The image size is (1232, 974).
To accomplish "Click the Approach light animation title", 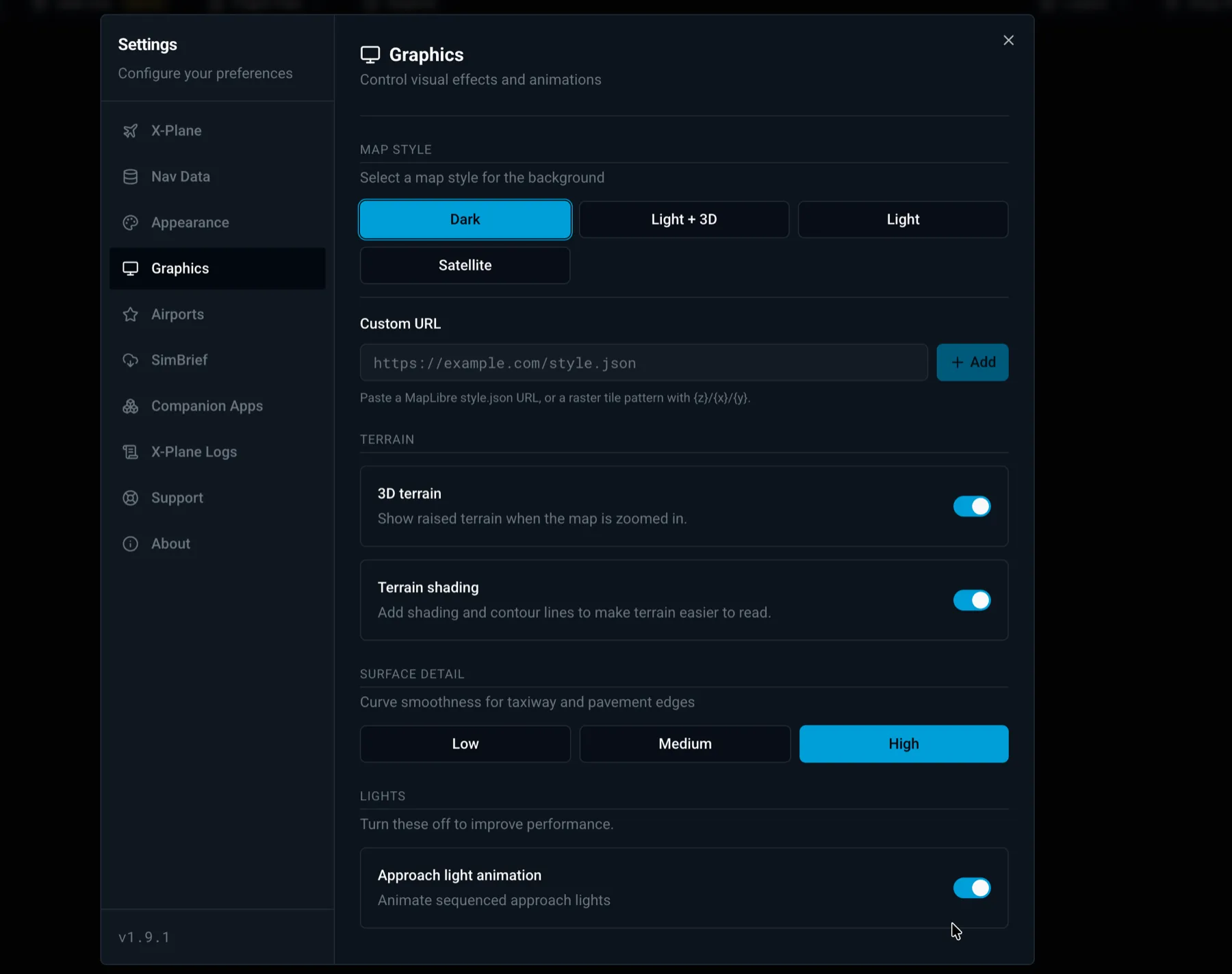I will [x=459, y=875].
